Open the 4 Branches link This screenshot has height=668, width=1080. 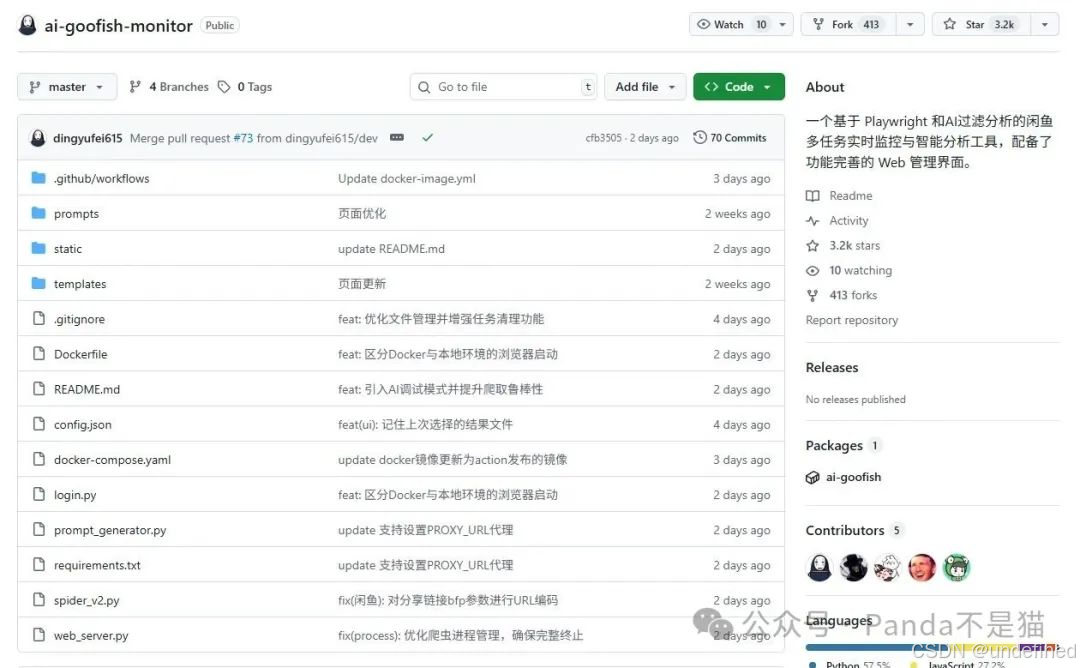pos(169,87)
